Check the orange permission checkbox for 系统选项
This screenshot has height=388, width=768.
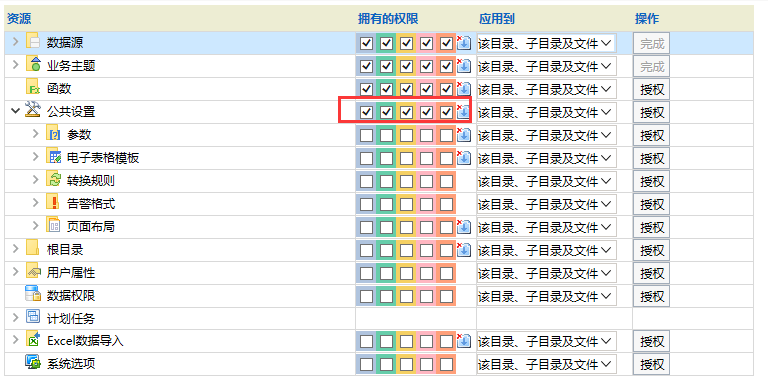click(446, 364)
